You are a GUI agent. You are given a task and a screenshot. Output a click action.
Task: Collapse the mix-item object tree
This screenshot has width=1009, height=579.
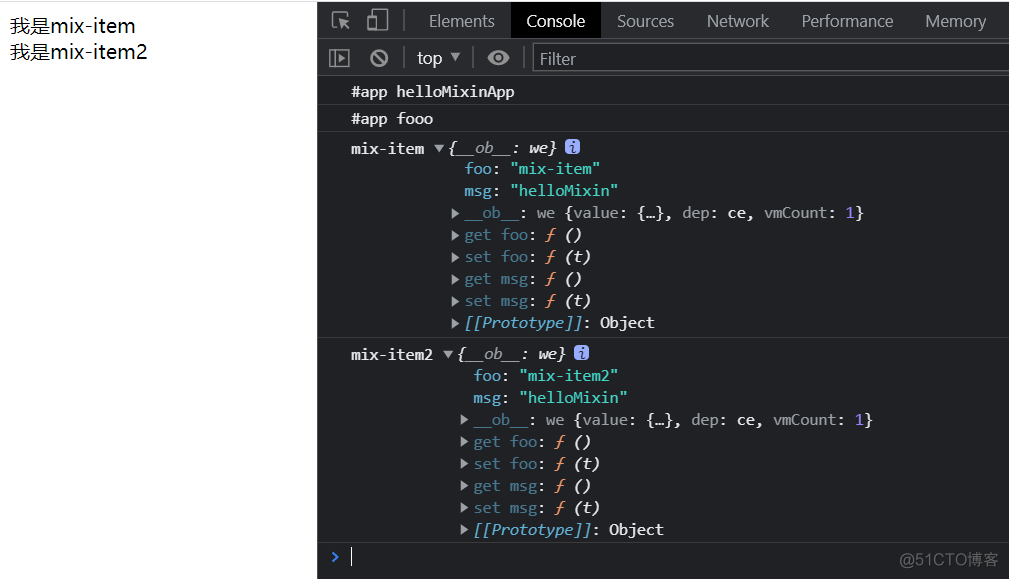439,148
